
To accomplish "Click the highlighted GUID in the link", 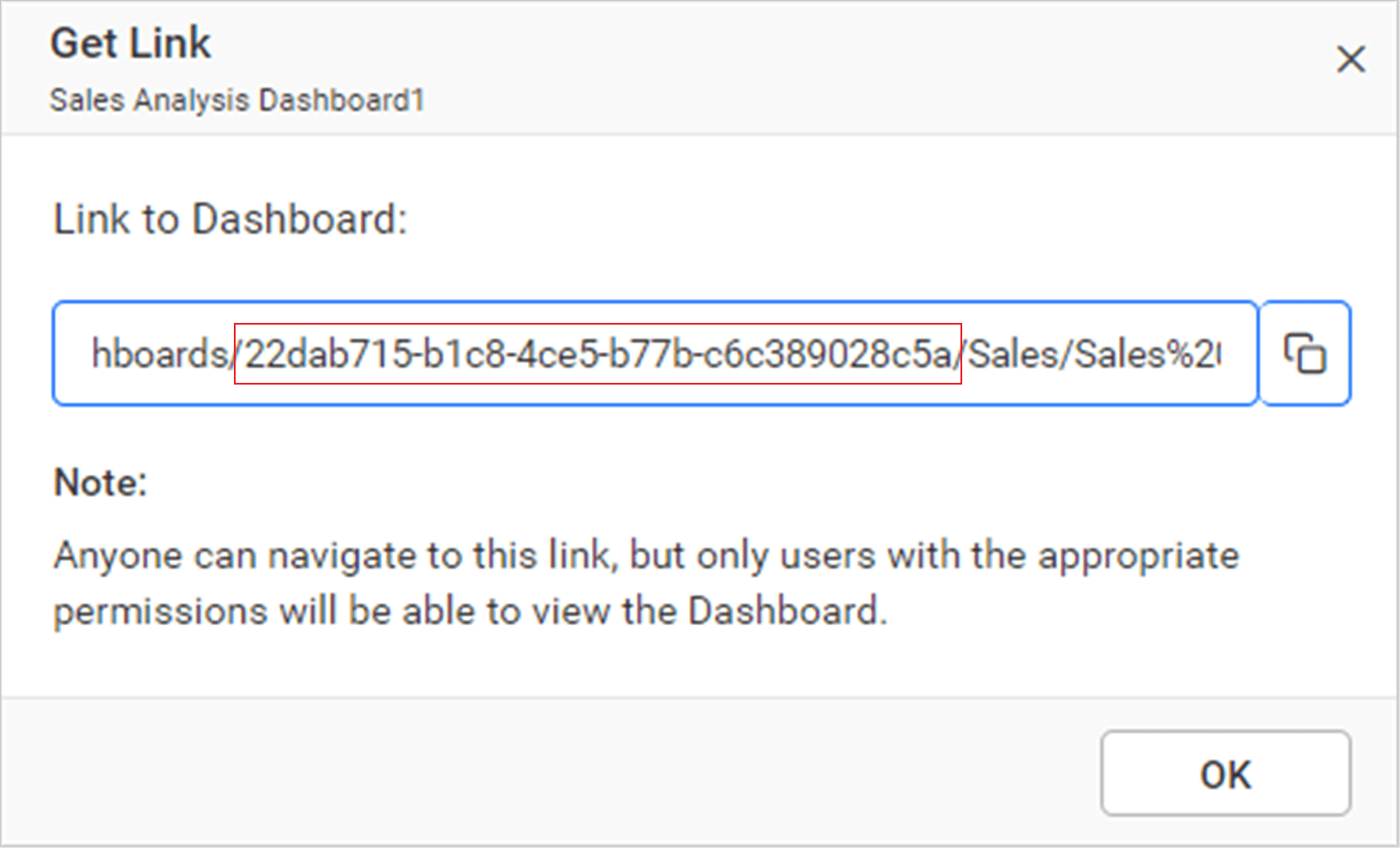I will pyautogui.click(x=597, y=352).
